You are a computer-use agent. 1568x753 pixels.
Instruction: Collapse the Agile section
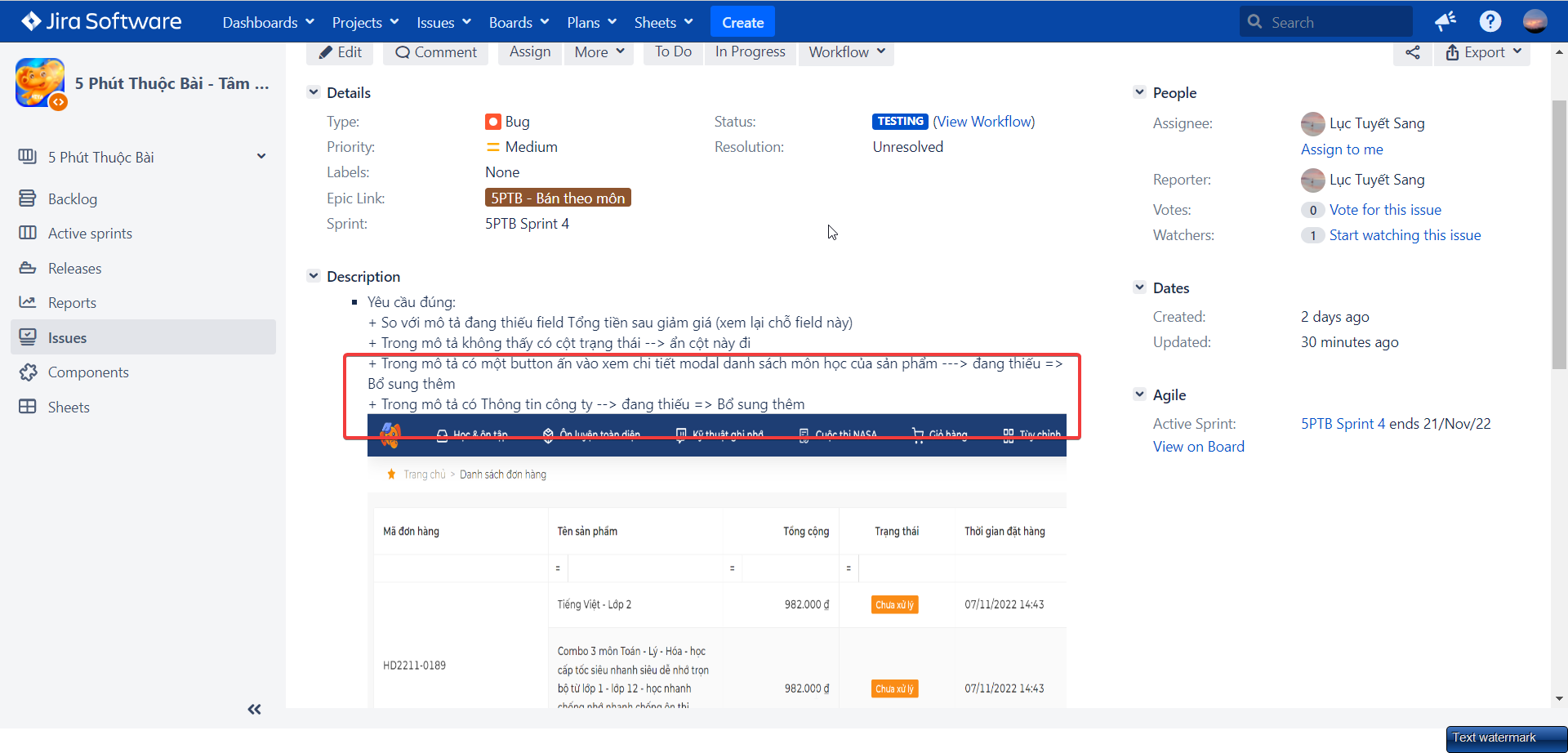pyautogui.click(x=1140, y=394)
